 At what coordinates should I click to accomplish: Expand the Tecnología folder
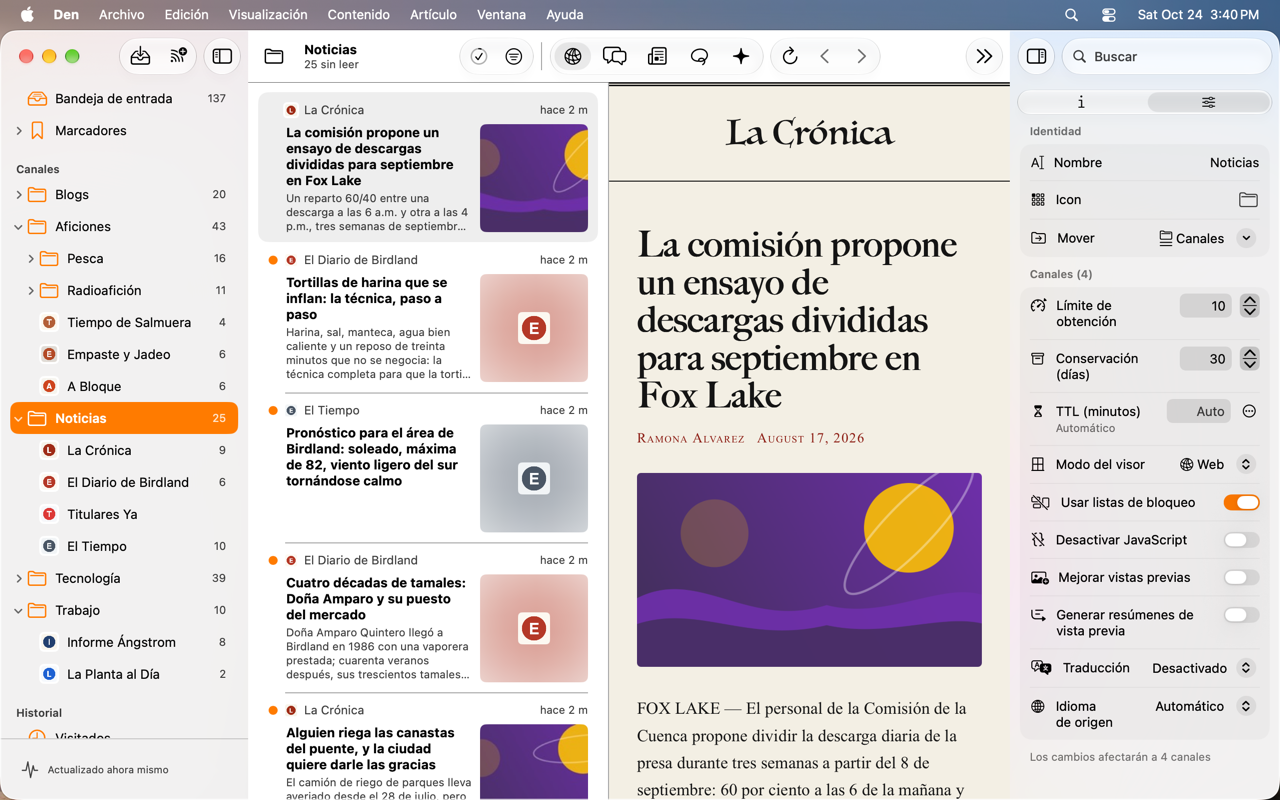point(19,579)
